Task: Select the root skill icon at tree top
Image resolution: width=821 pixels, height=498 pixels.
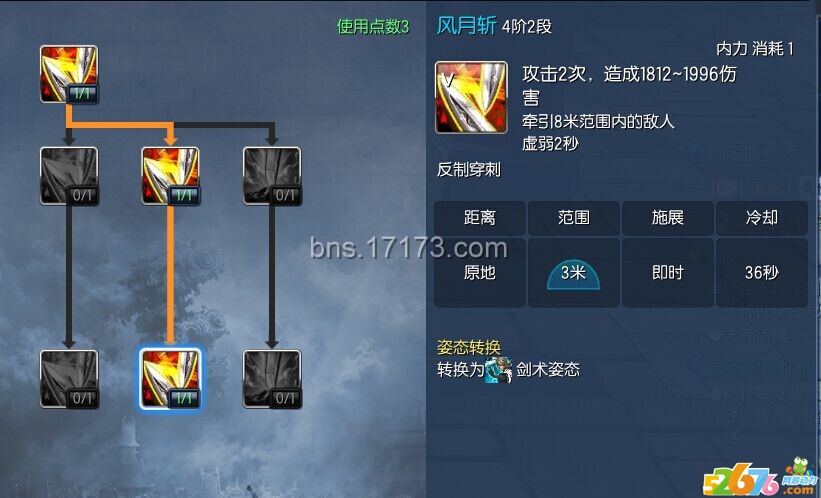Action: coord(69,74)
